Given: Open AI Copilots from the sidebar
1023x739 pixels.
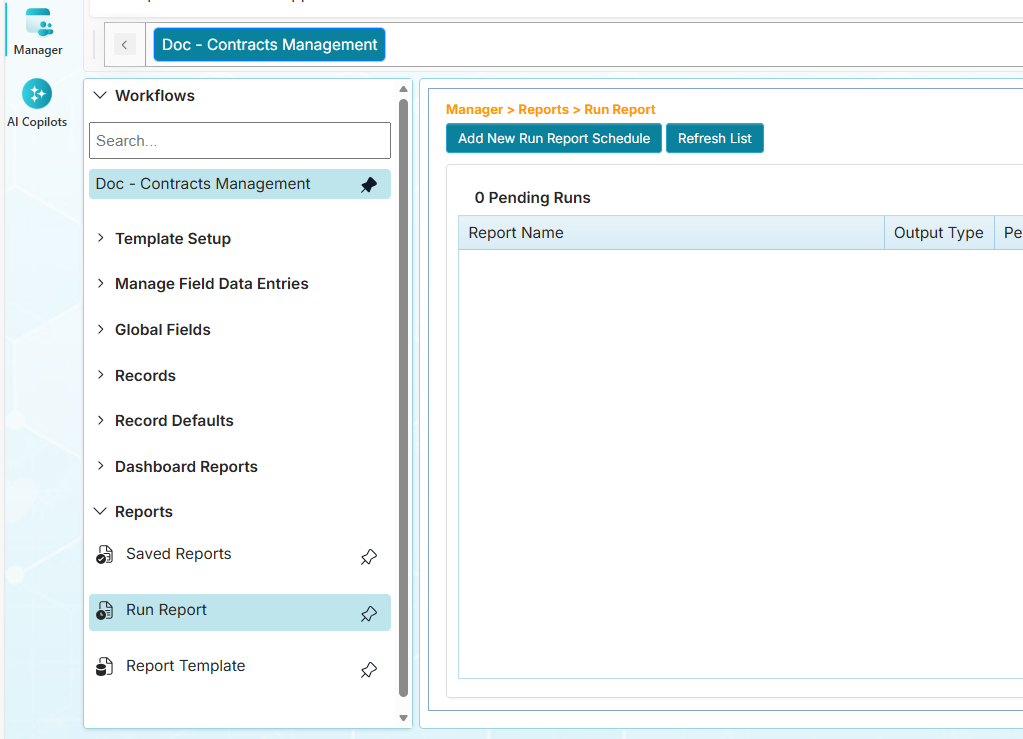Looking at the screenshot, I should (x=37, y=95).
